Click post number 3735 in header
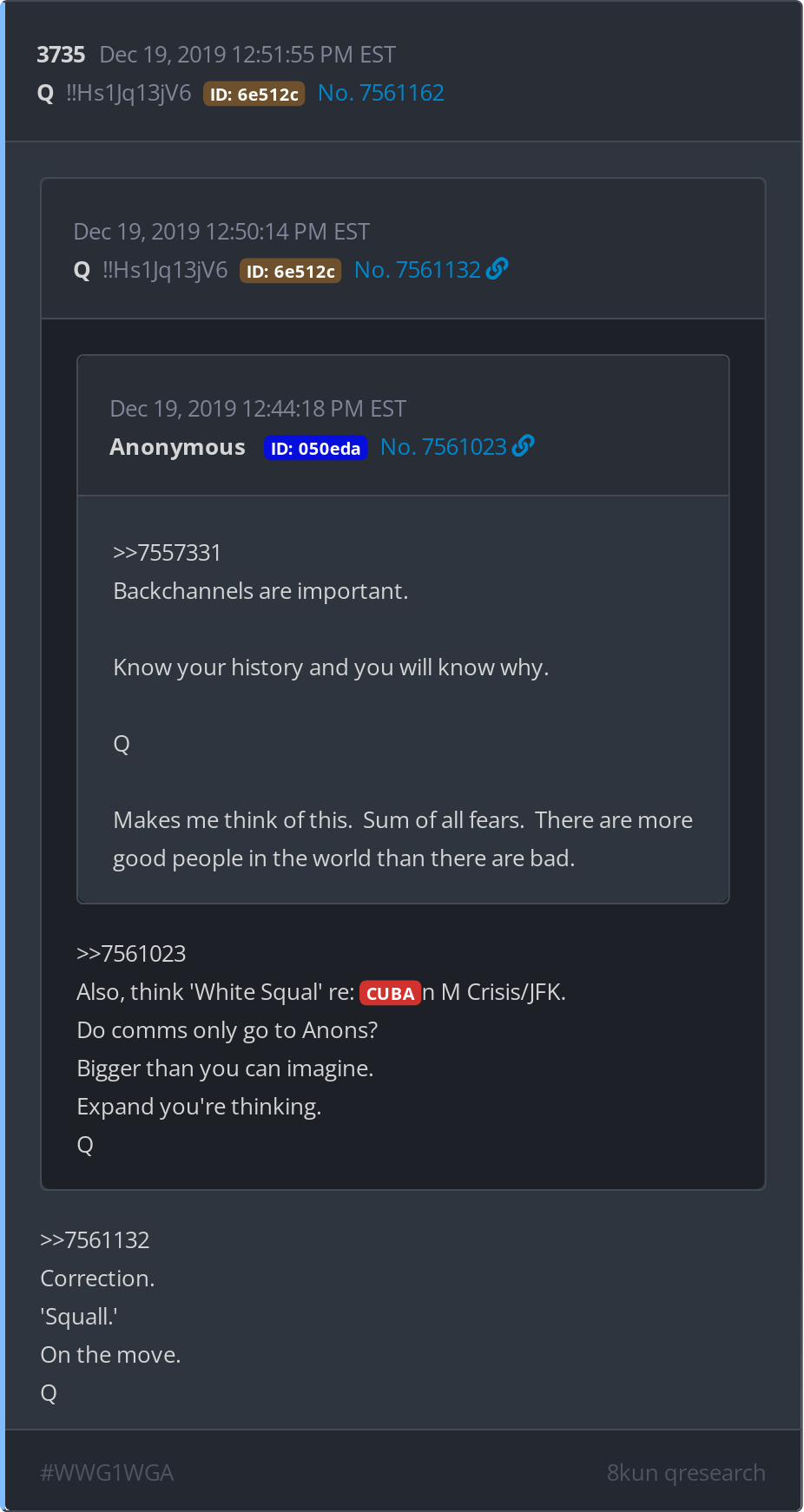Viewport: 804px width, 1512px height. pyautogui.click(x=61, y=55)
